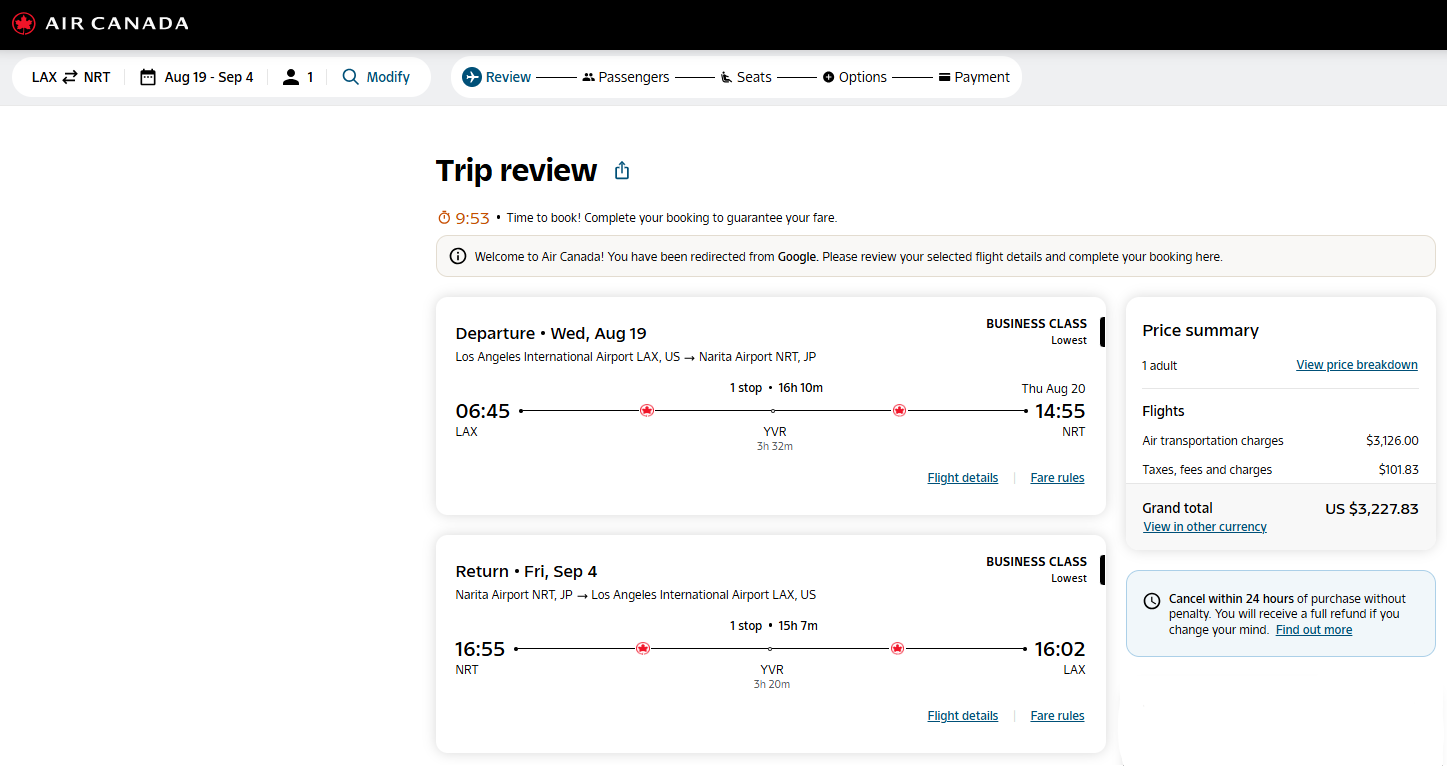Click the Trip review heading
This screenshot has height=766, width=1447.
[x=516, y=171]
